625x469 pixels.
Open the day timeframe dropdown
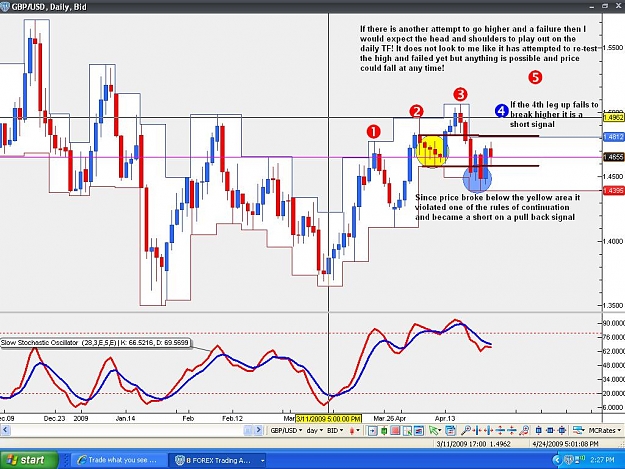coord(314,430)
